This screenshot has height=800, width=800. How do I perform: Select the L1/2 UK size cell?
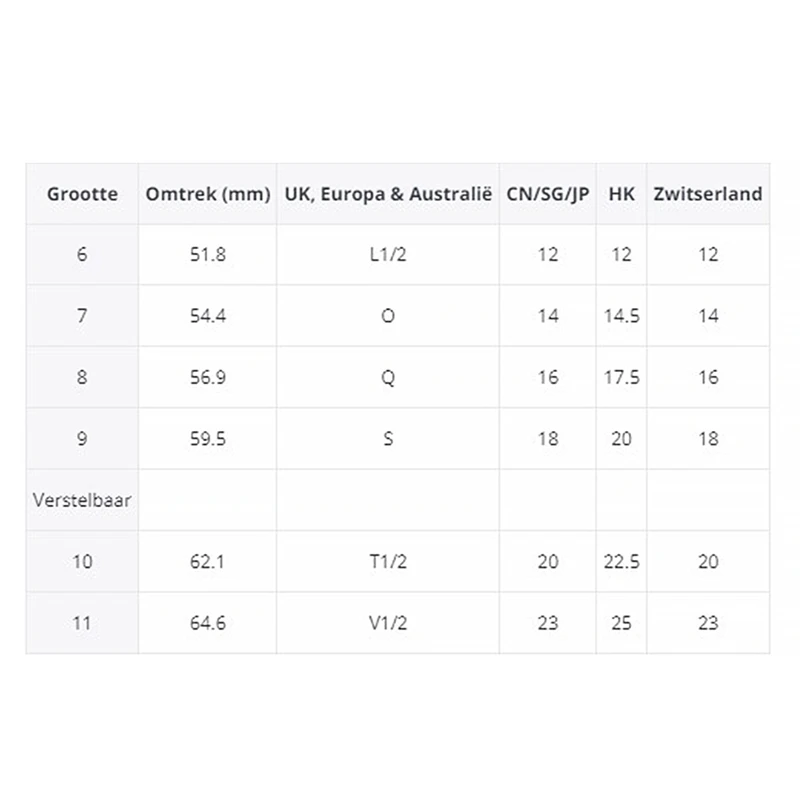pos(389,255)
